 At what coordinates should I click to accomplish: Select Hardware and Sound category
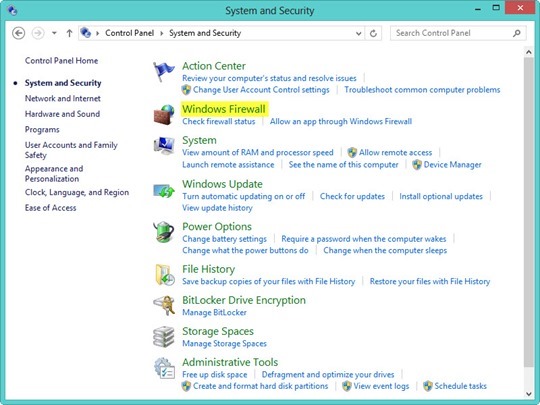pyautogui.click(x=62, y=114)
